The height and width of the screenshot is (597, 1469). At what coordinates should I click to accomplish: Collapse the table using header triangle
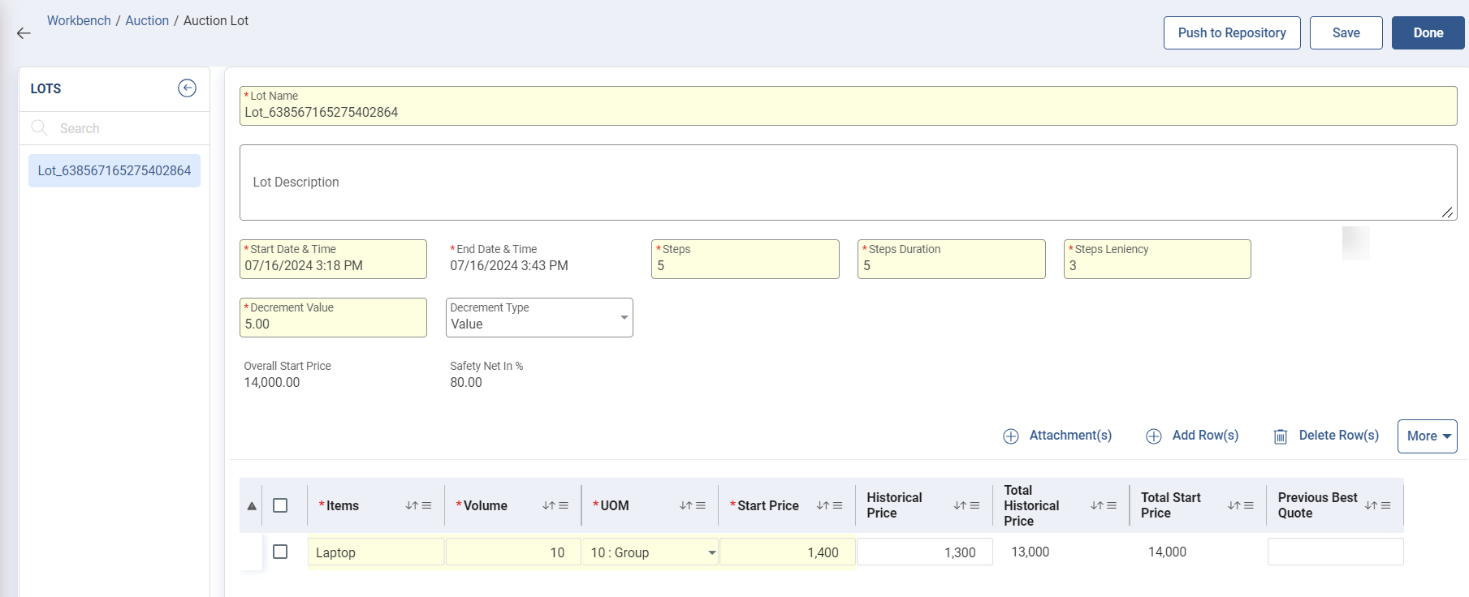(x=251, y=506)
